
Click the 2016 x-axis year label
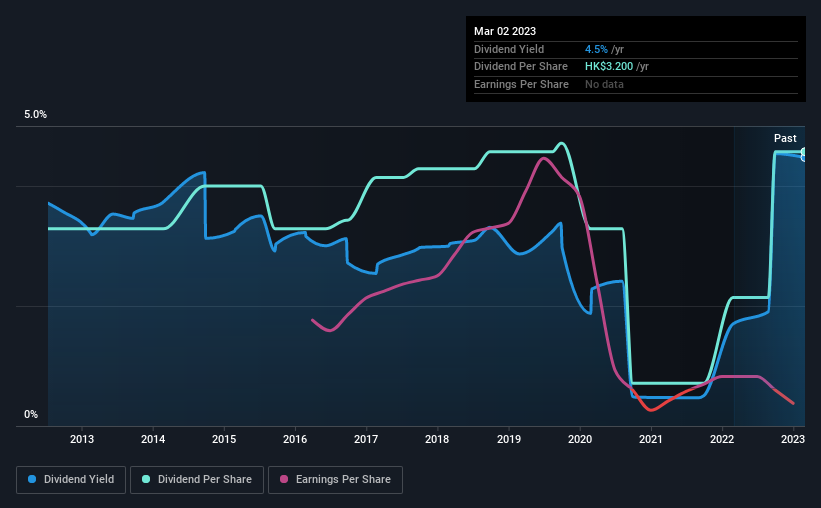click(x=295, y=439)
